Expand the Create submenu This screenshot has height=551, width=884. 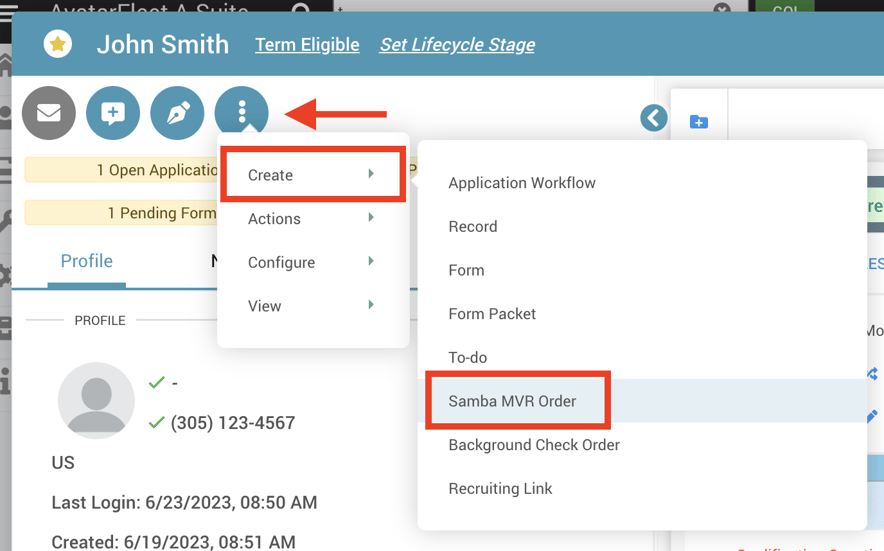[x=312, y=175]
